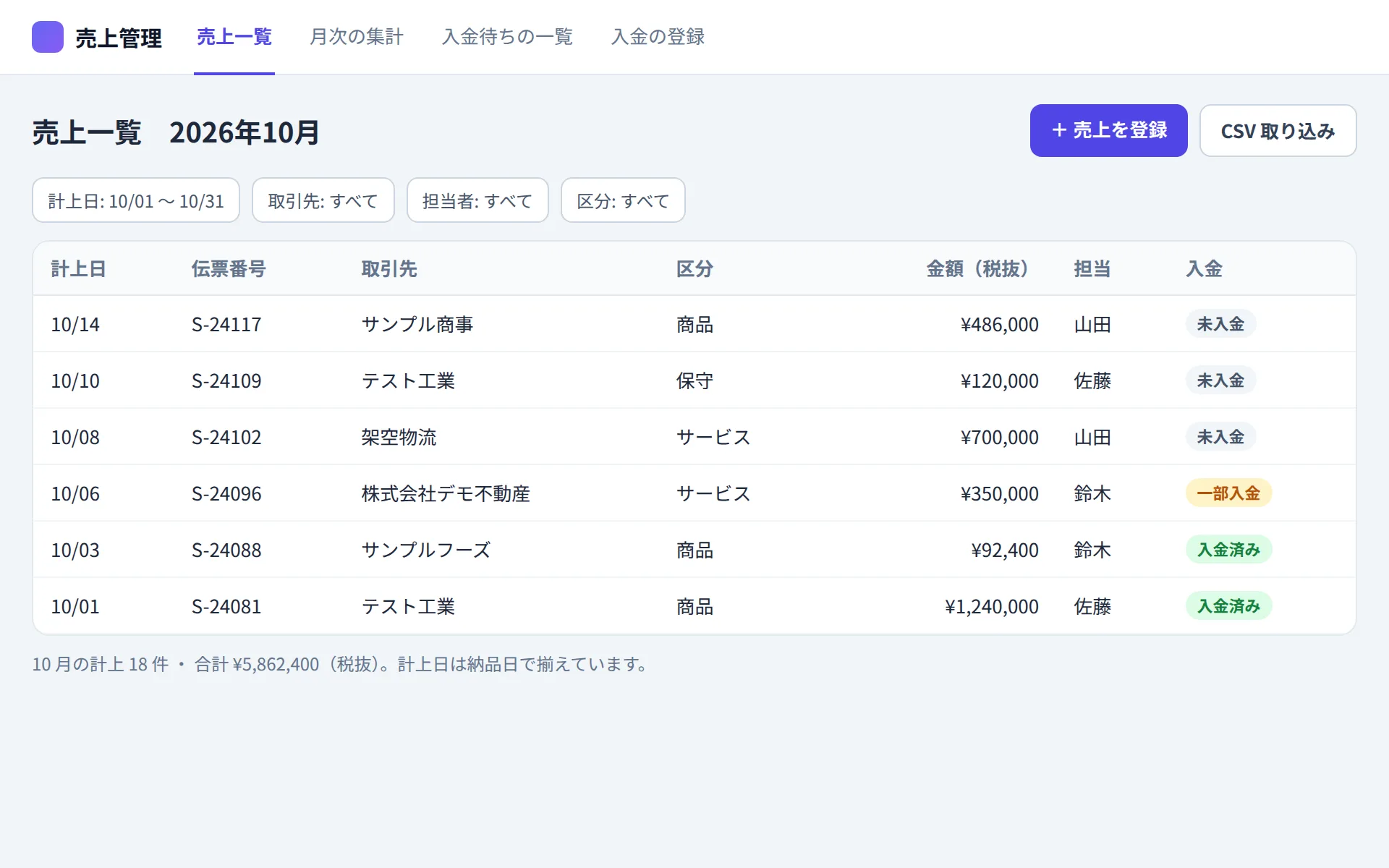The width and height of the screenshot is (1389, 868).
Task: Open the 入金の登録 tab
Action: point(658,37)
